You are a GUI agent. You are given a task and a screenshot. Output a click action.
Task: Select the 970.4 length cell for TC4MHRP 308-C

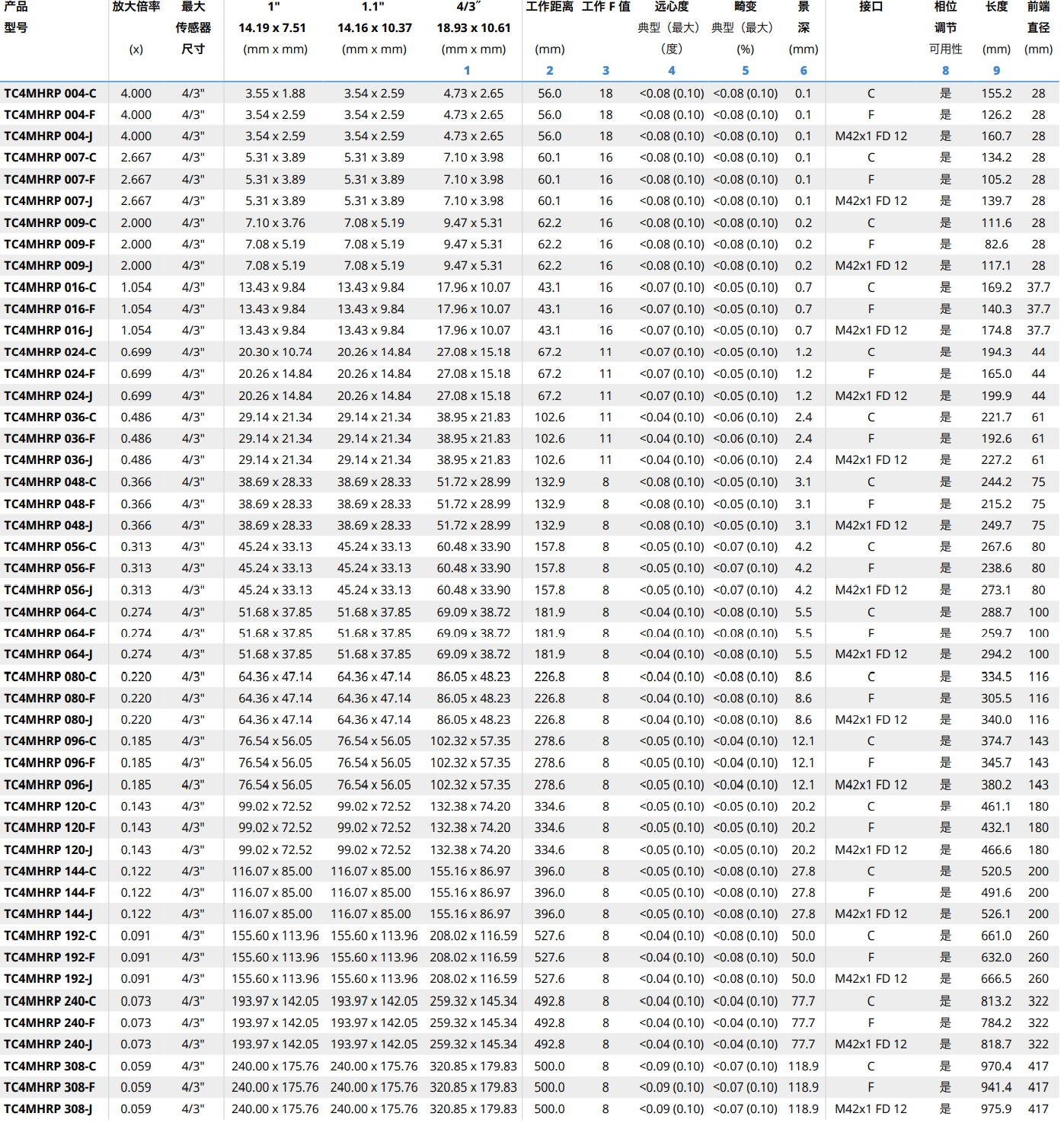[x=996, y=1067]
